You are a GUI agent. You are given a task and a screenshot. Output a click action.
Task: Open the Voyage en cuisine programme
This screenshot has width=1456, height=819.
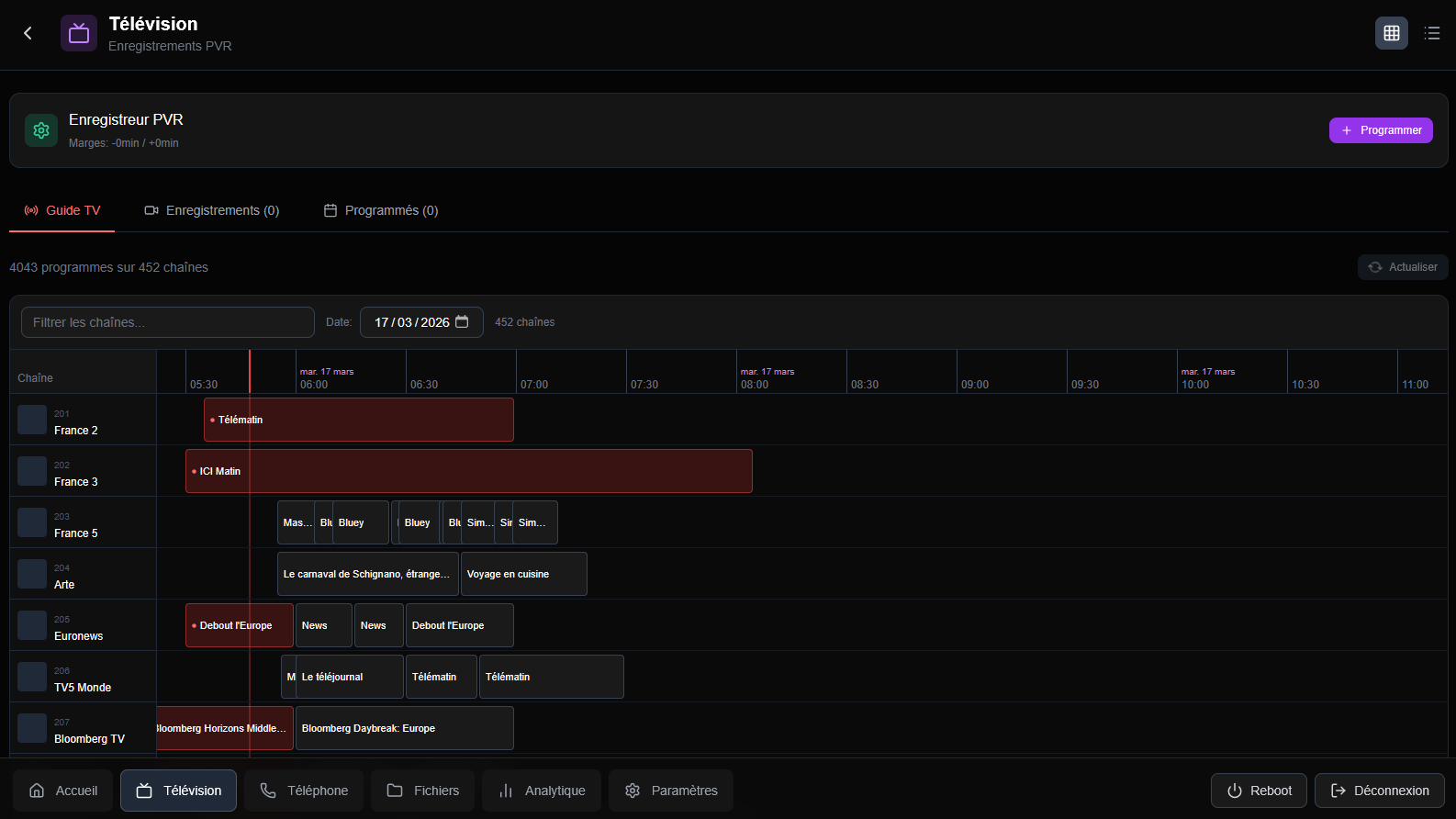click(x=524, y=574)
